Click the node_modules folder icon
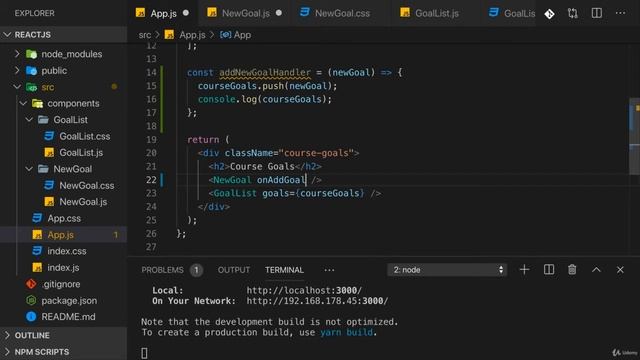 coord(31,54)
